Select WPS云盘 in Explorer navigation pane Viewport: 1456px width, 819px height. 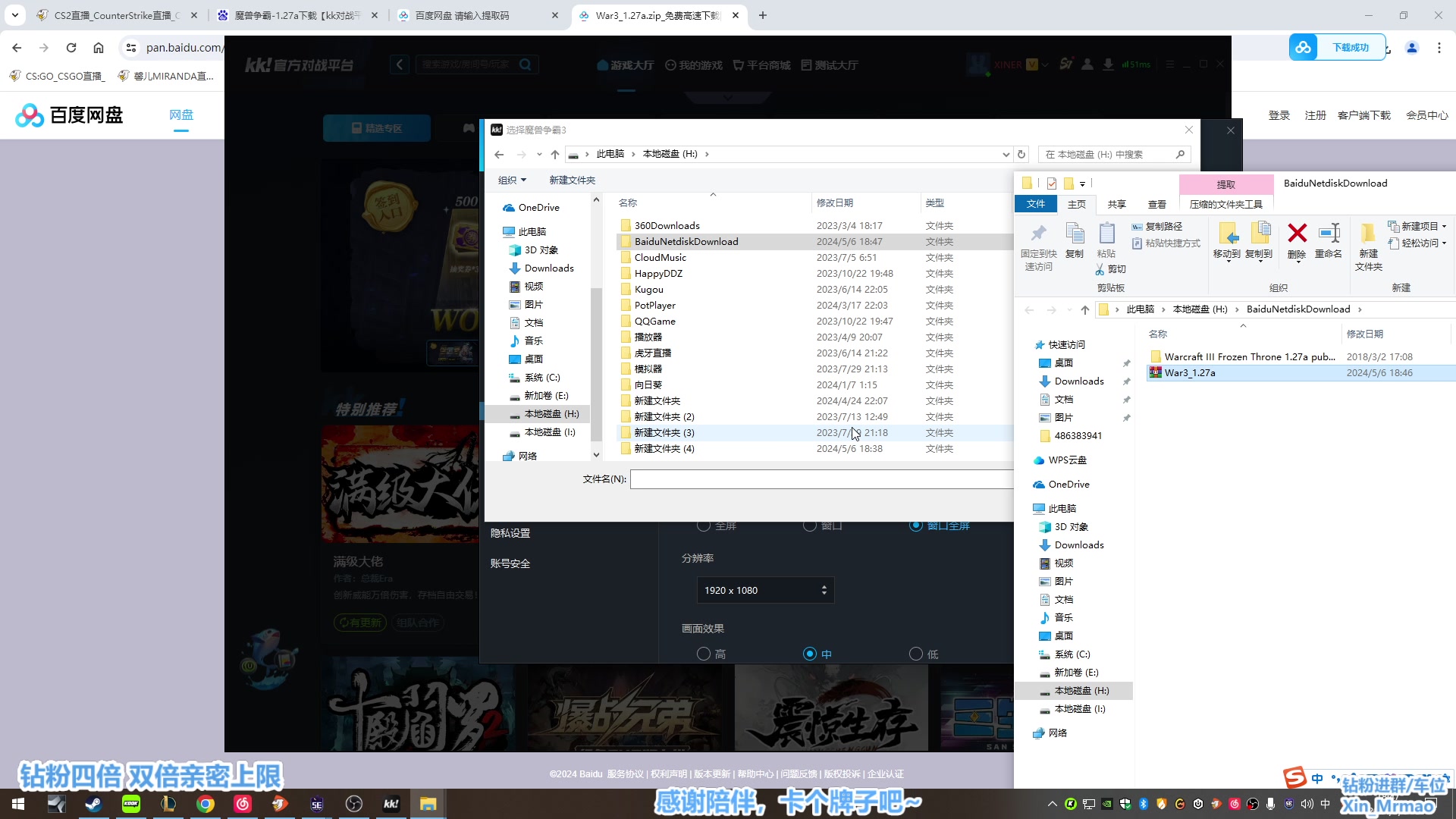click(x=1067, y=460)
